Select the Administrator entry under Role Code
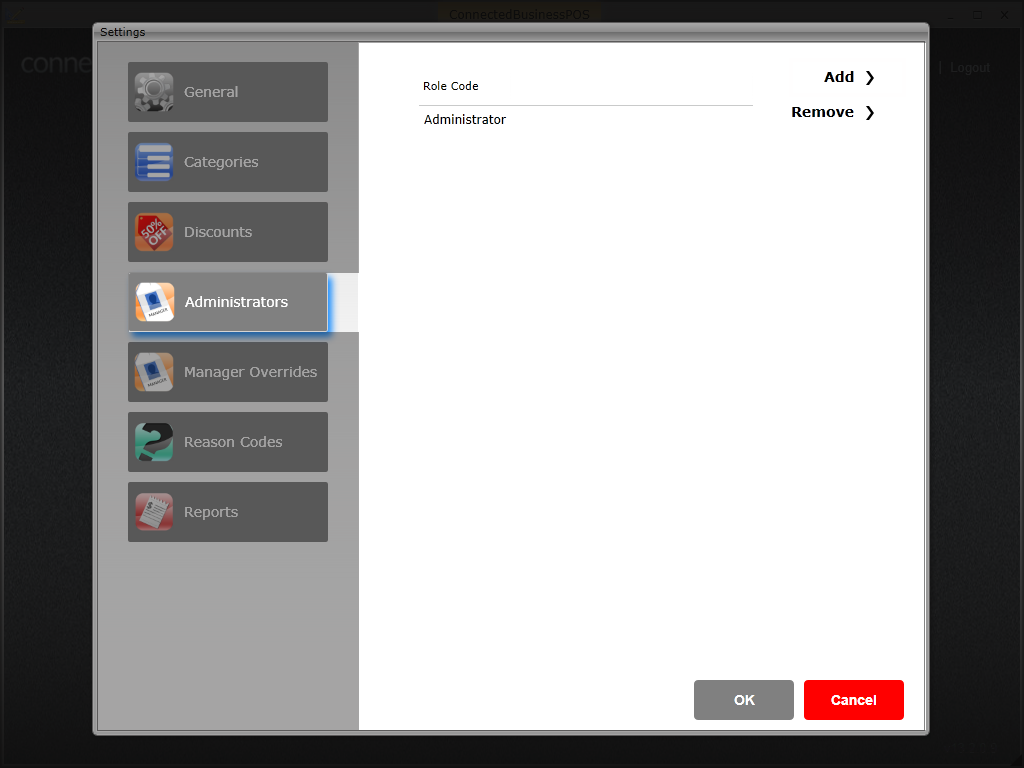This screenshot has height=768, width=1024. click(465, 119)
